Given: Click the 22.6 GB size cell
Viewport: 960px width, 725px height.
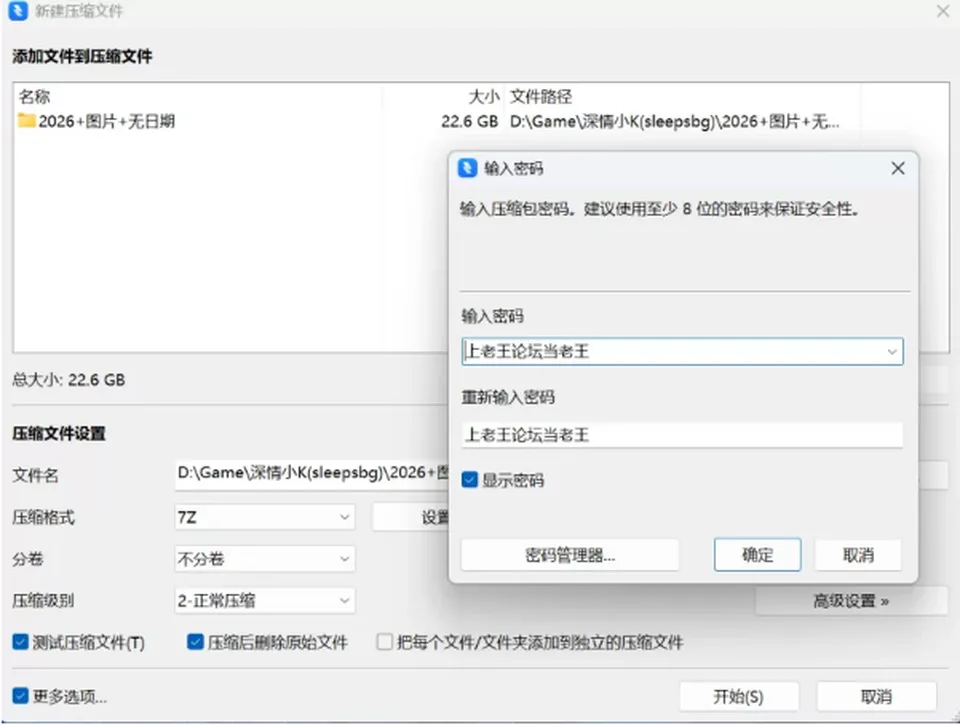Looking at the screenshot, I should coord(470,121).
